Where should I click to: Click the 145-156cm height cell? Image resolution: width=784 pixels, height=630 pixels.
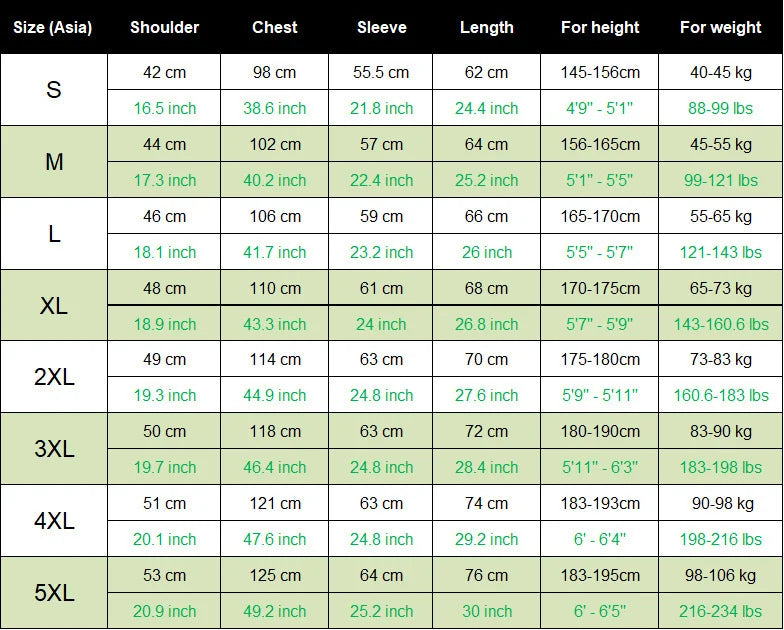(x=600, y=72)
